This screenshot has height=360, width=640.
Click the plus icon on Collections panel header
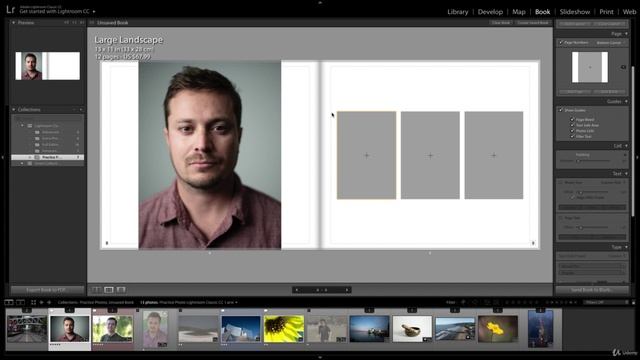pos(80,109)
